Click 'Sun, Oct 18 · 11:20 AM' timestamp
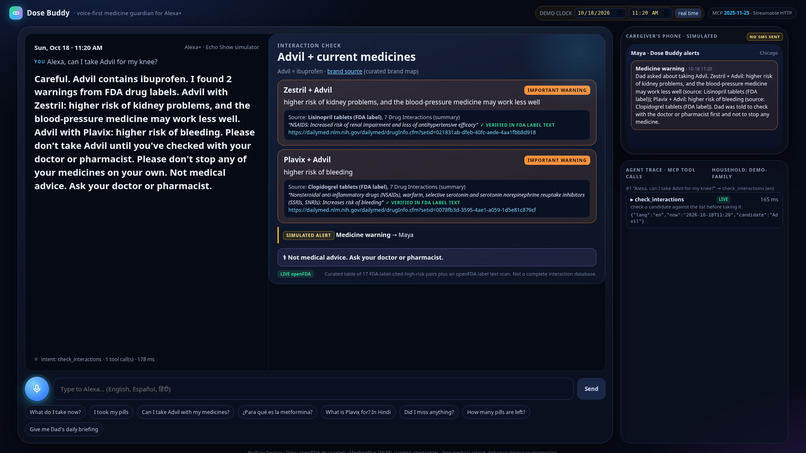Image resolution: width=806 pixels, height=453 pixels. [68, 48]
